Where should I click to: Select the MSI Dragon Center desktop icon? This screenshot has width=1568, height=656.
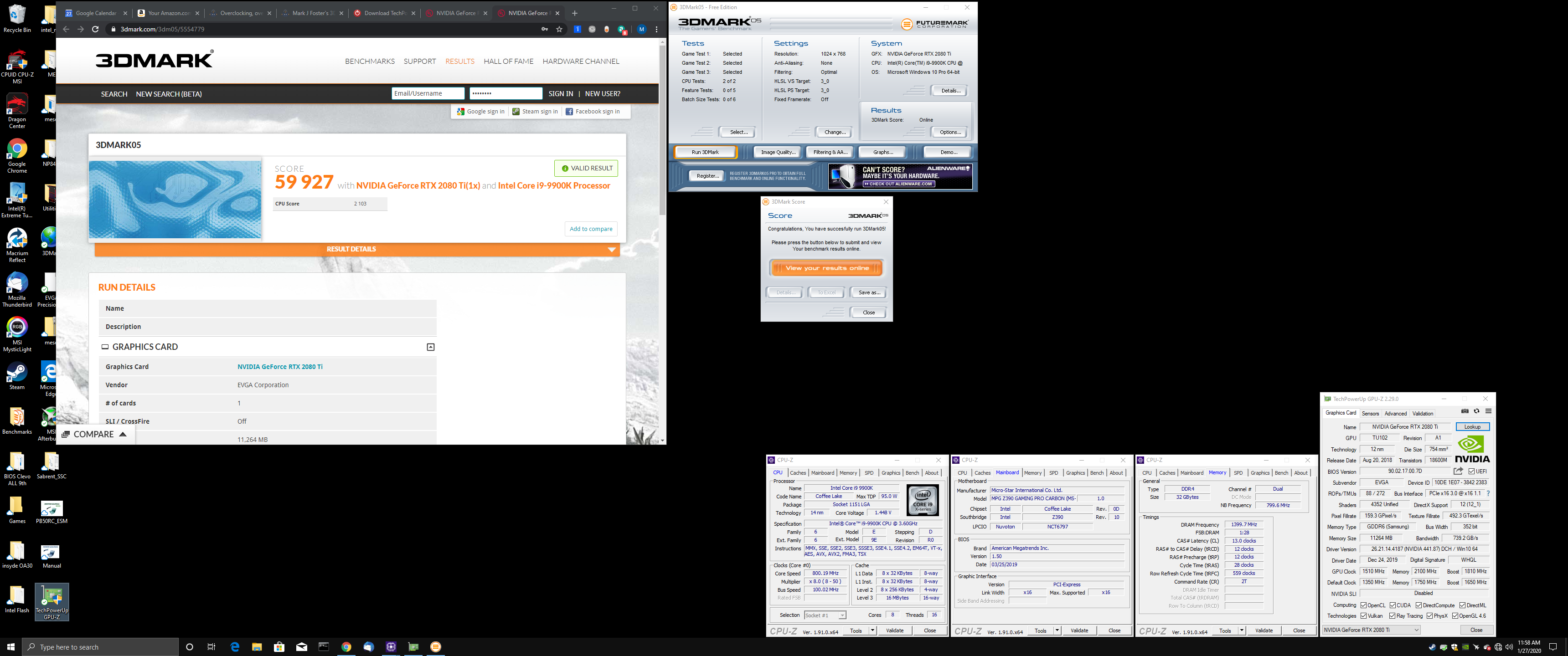tap(17, 111)
